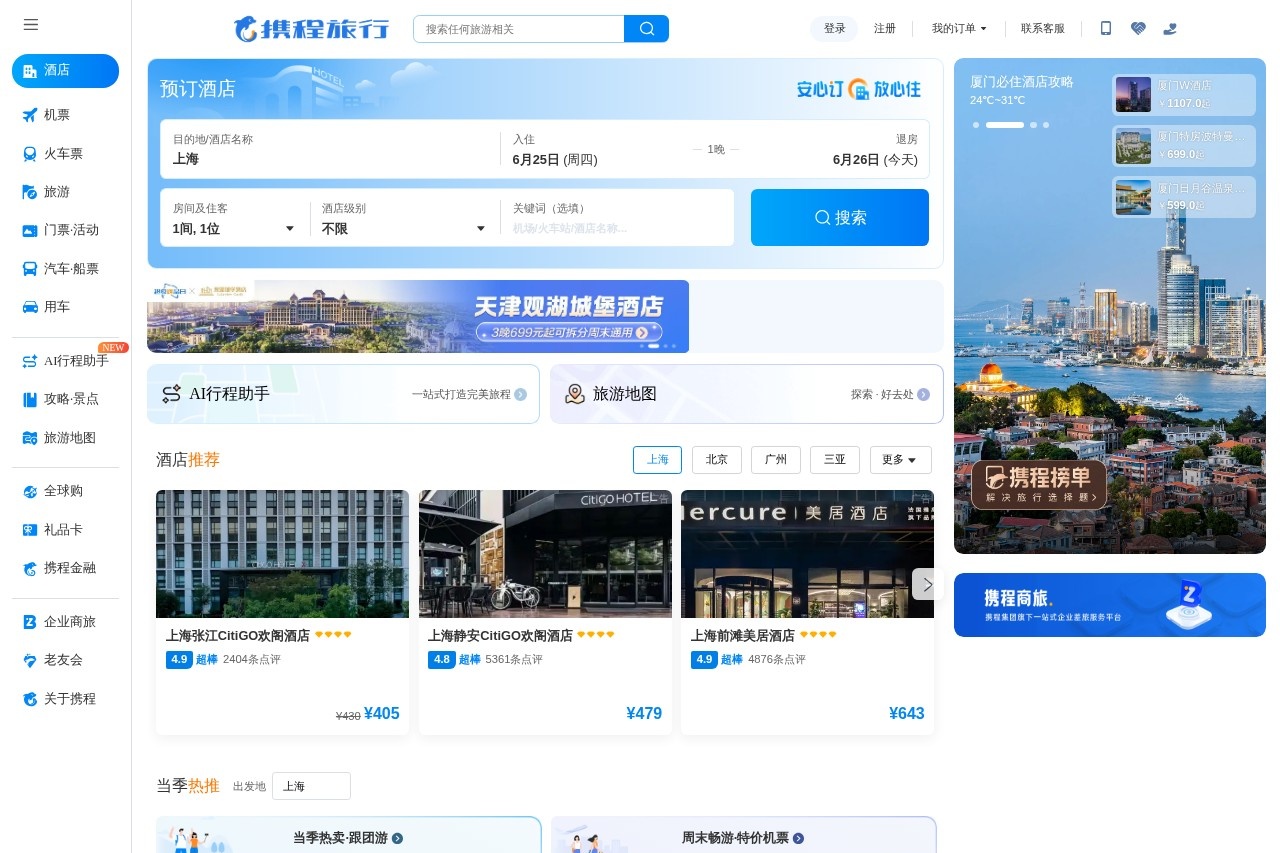This screenshot has height=853, width=1280.
Task: Open the 旅游 travel sidebar item
Action: [65, 192]
